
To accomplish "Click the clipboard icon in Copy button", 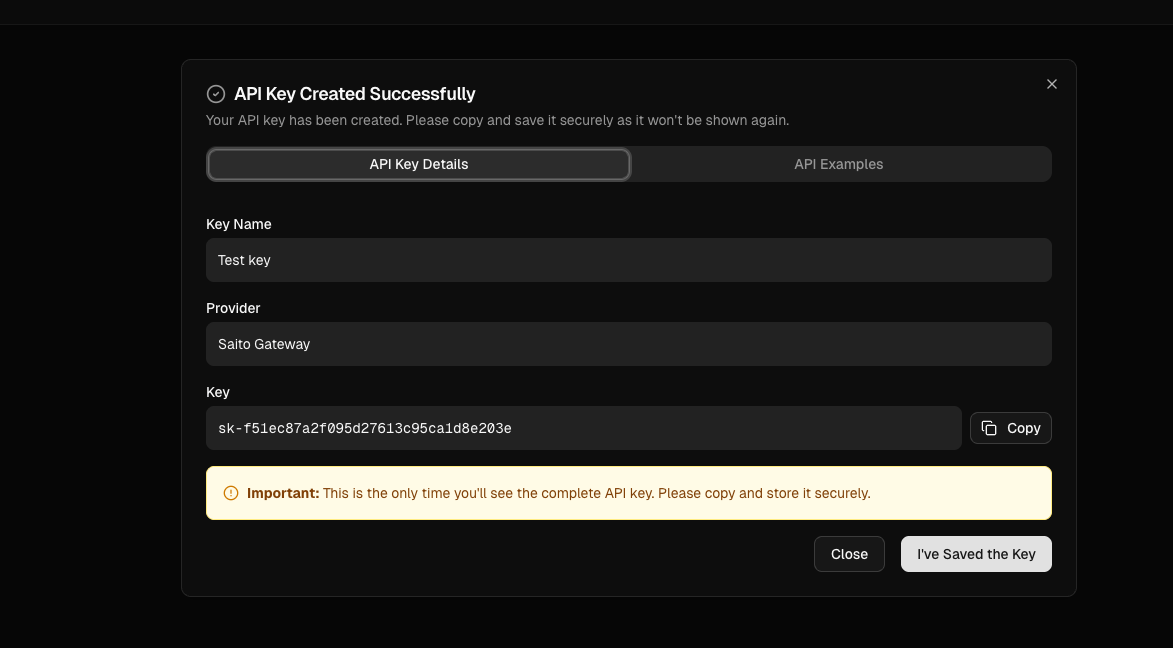I will (x=989, y=428).
